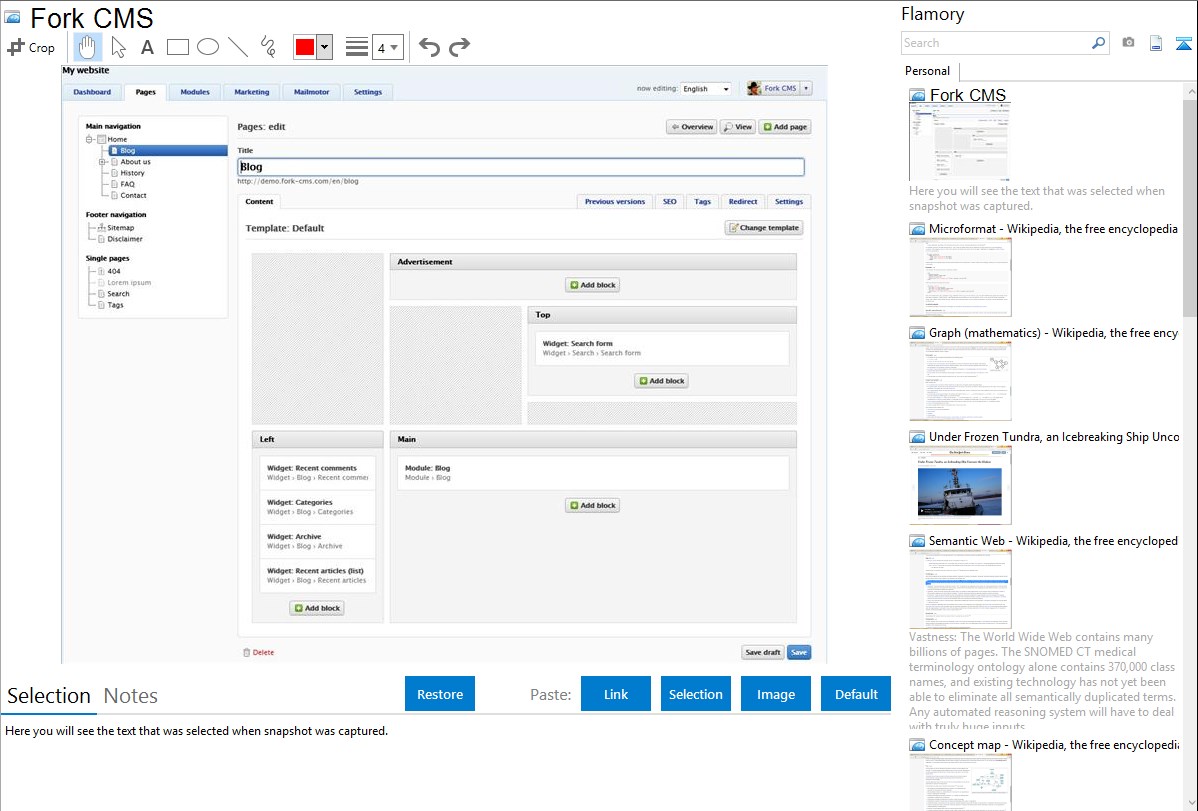Paste the snapshot as a Link
1198x811 pixels.
tap(616, 694)
